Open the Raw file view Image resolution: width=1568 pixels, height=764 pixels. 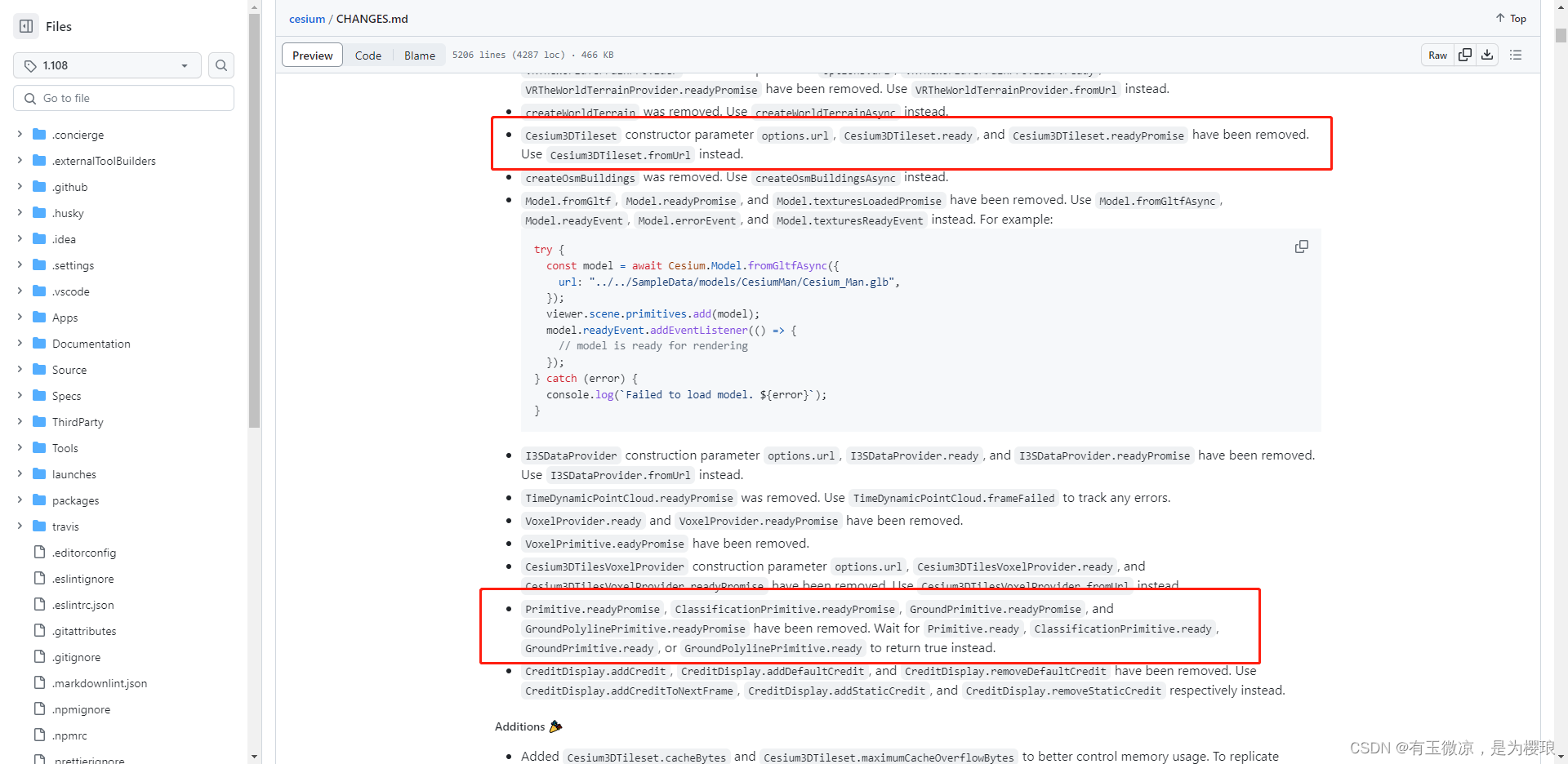click(x=1437, y=56)
